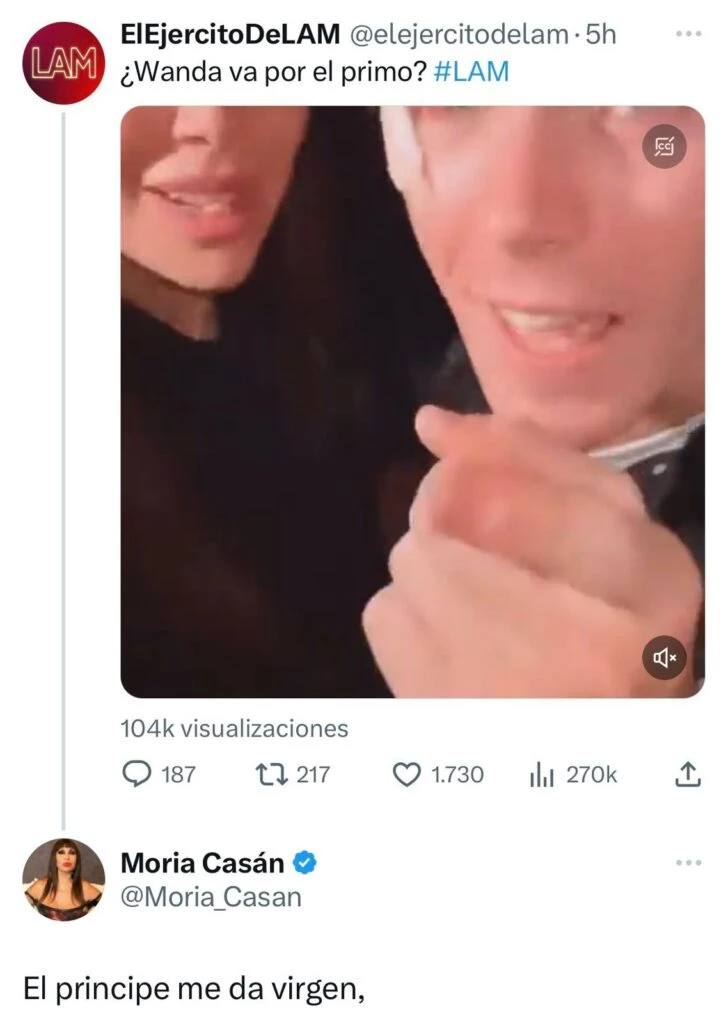The image size is (728, 1024).
Task: Toggle closed captions on the video
Action: point(664,147)
